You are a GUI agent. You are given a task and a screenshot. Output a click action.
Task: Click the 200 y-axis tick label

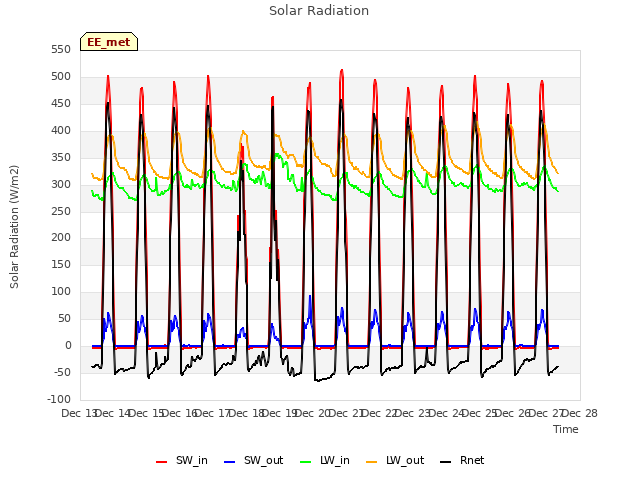pos(61,238)
